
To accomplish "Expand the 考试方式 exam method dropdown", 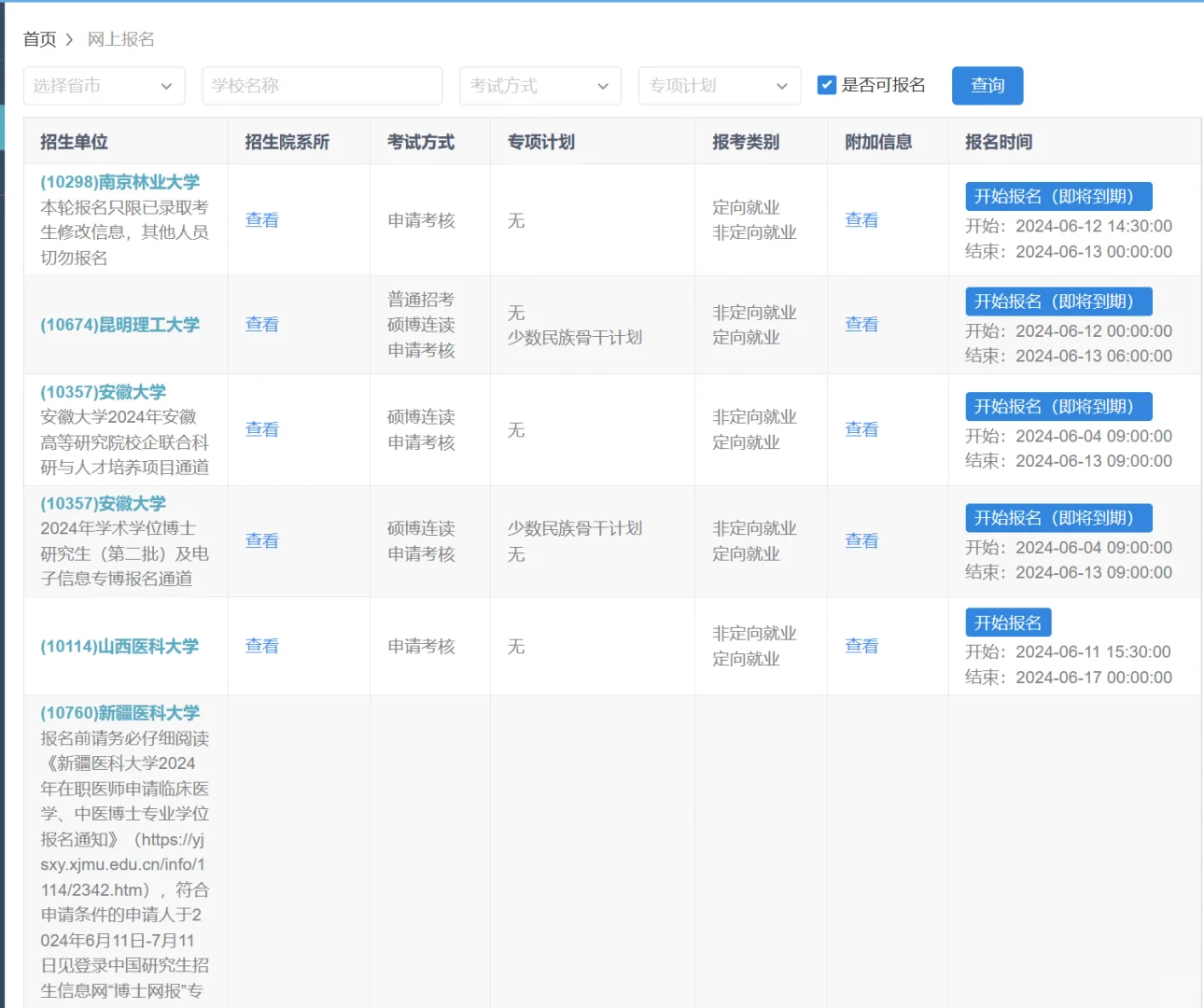I will click(540, 86).
